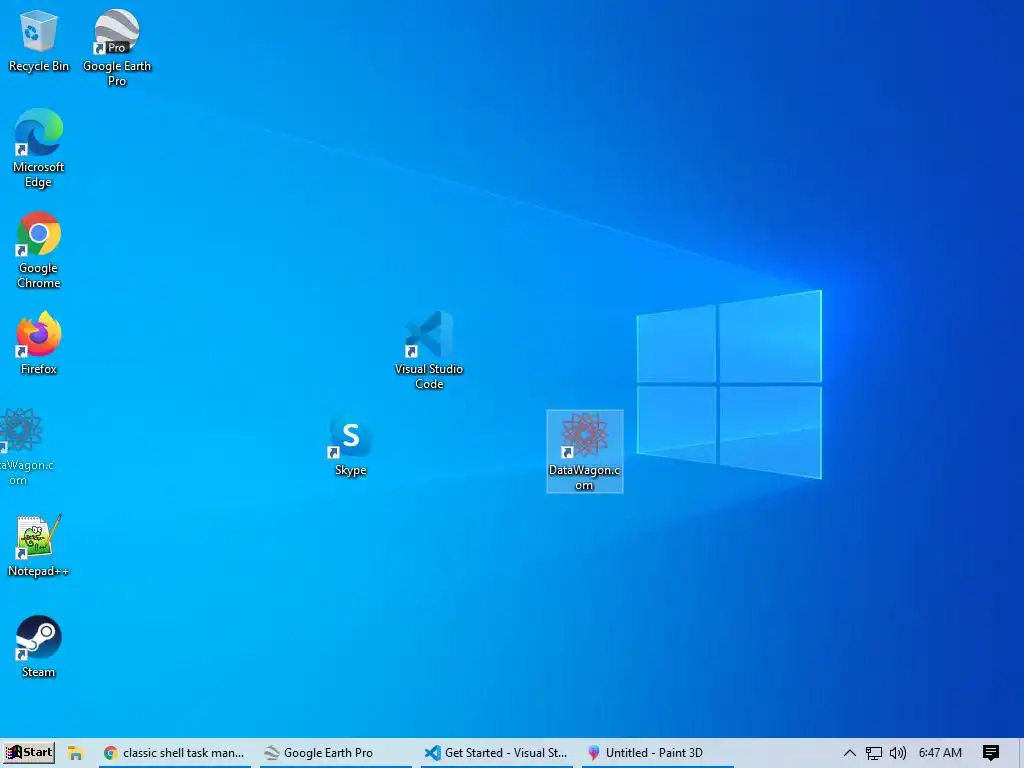Open the volume speaker tray icon
This screenshot has height=768, width=1024.
pyautogui.click(x=898, y=753)
